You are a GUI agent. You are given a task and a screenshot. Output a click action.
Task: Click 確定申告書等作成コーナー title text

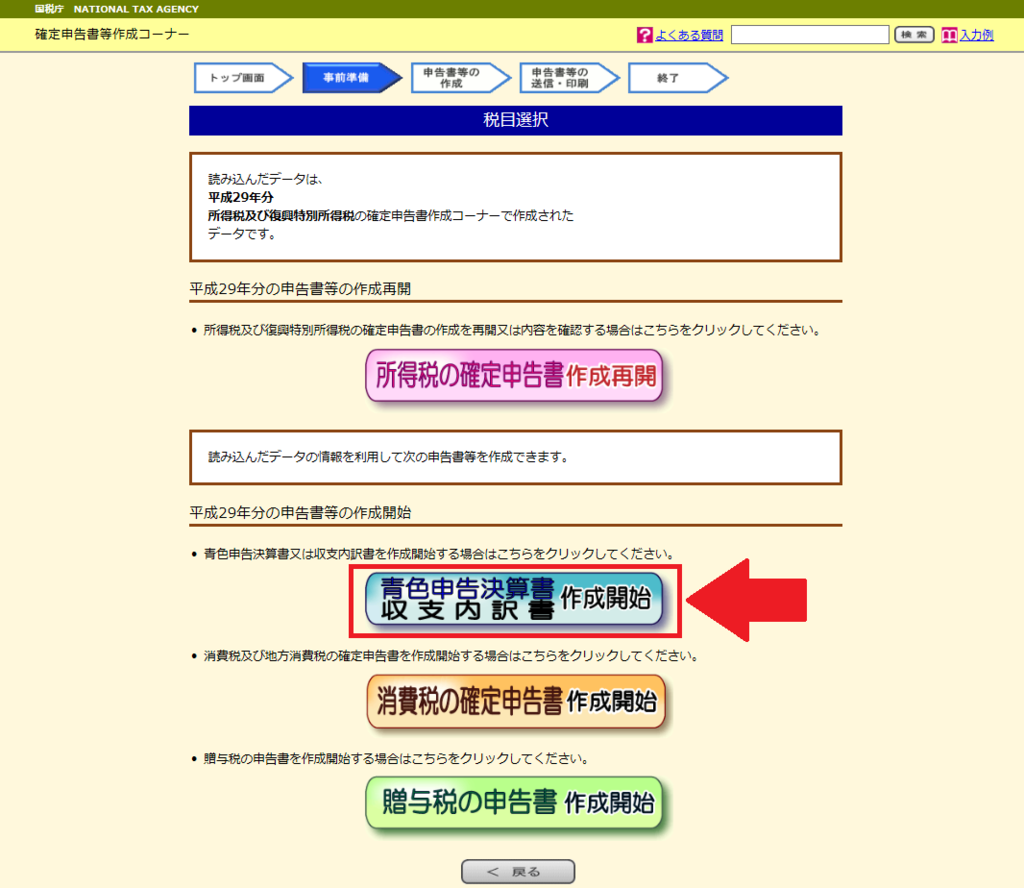(x=112, y=34)
